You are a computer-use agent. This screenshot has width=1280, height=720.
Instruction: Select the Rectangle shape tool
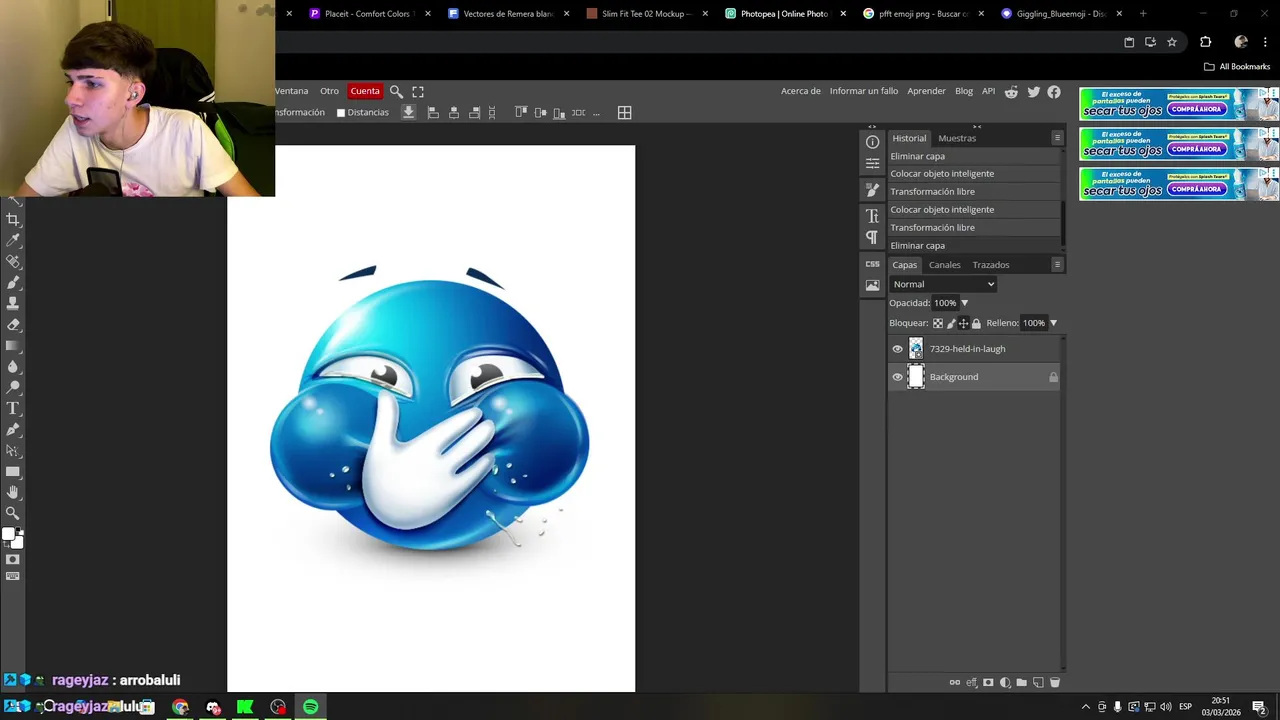13,471
